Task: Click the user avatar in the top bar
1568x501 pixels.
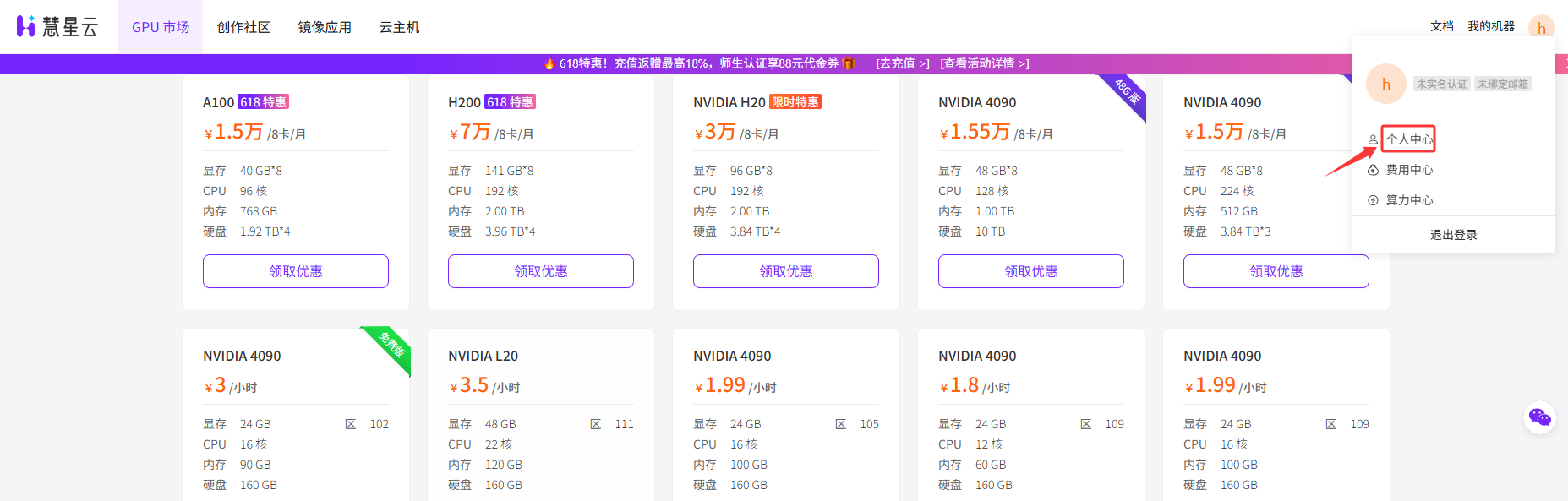Action: pos(1541,27)
